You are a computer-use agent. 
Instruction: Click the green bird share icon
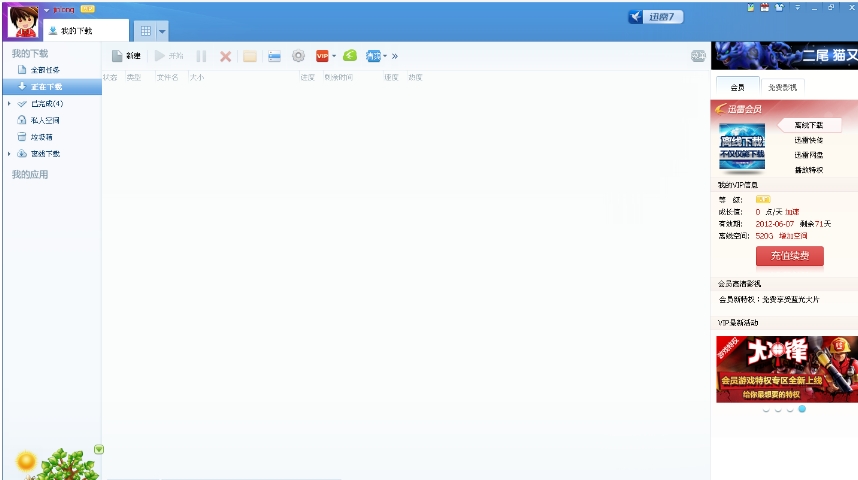click(350, 55)
